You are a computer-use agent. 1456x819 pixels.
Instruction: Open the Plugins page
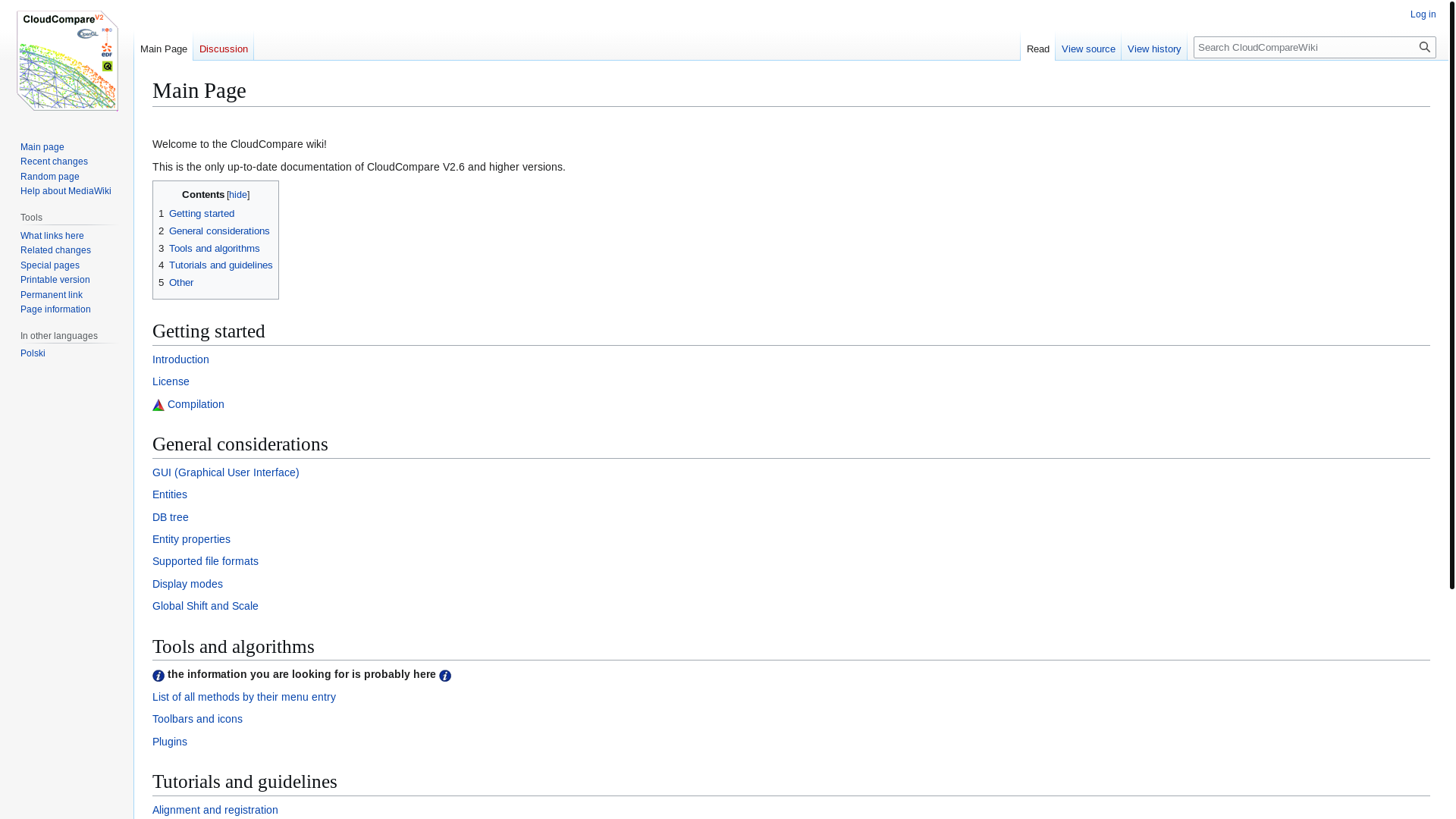tap(170, 742)
